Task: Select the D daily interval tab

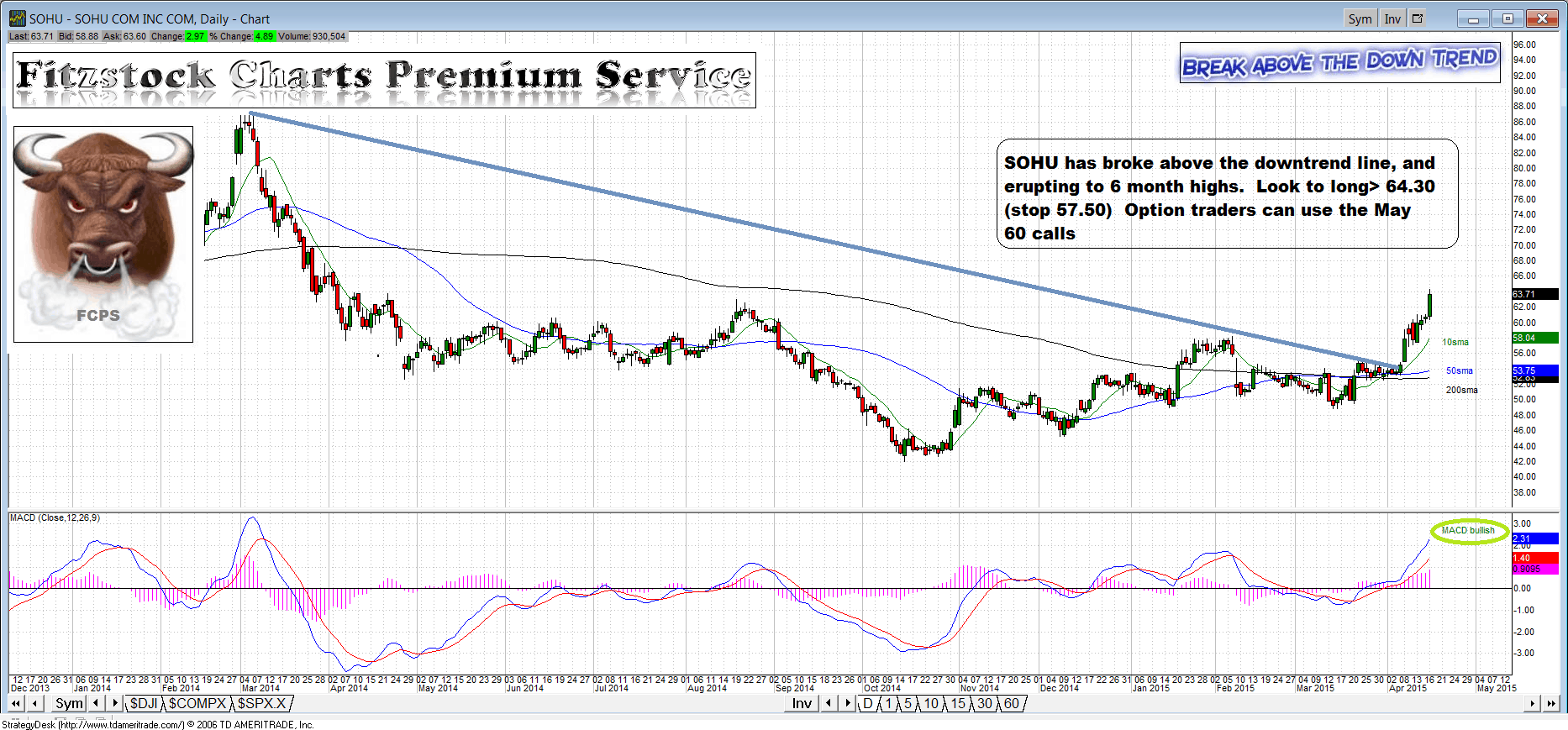Action: tap(868, 704)
